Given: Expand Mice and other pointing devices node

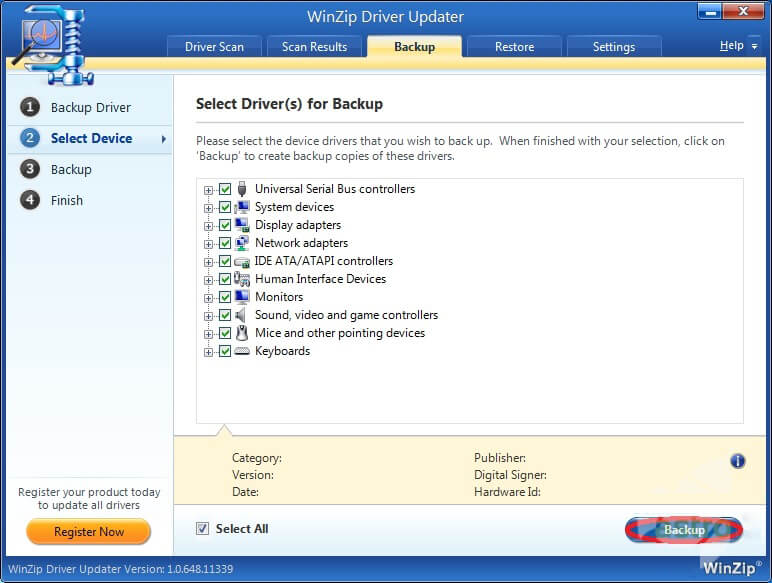Looking at the screenshot, I should (x=208, y=334).
